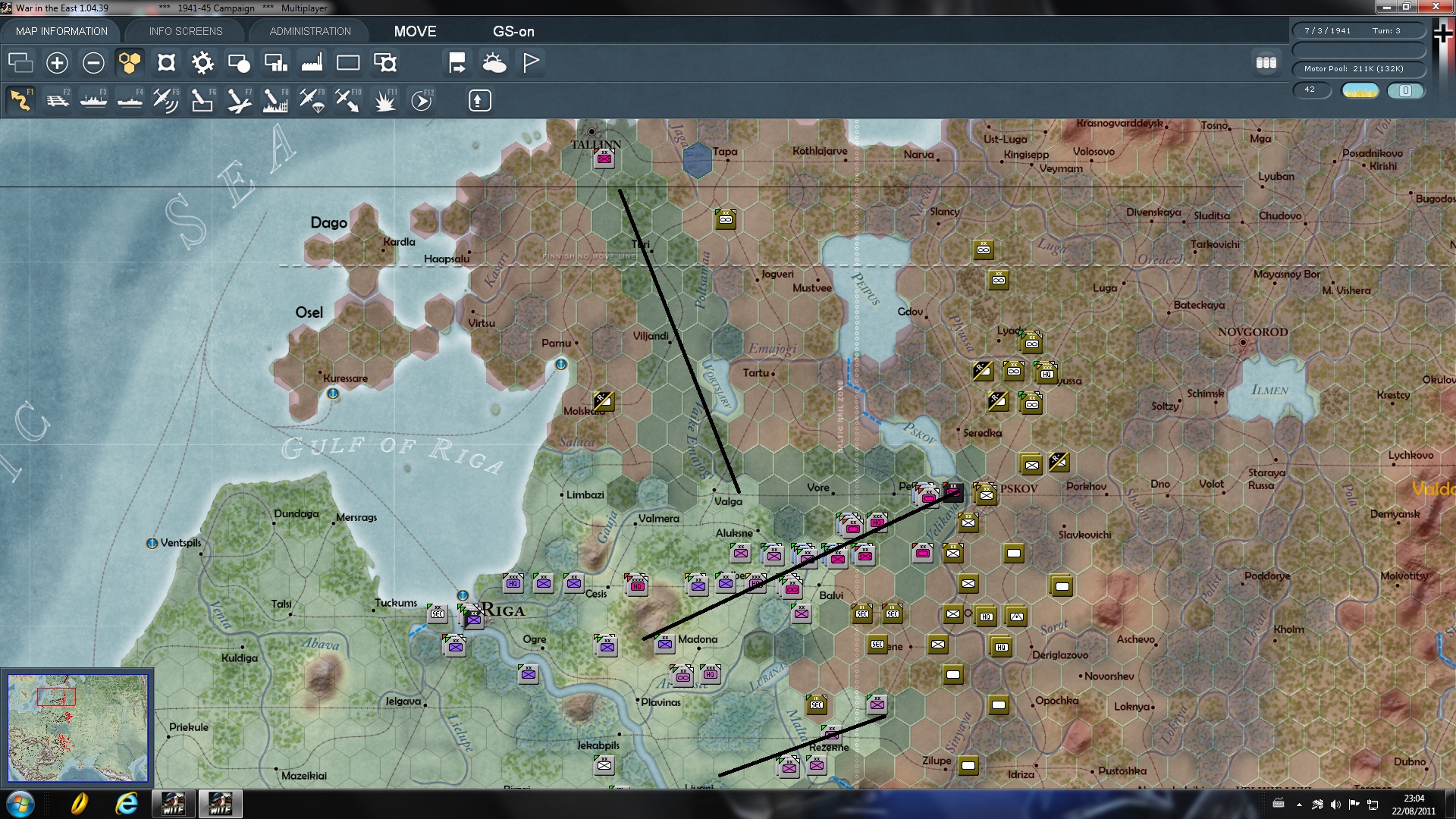Switch to Air Recon mode (F5)
This screenshot has width=1456, height=819.
pyautogui.click(x=166, y=100)
